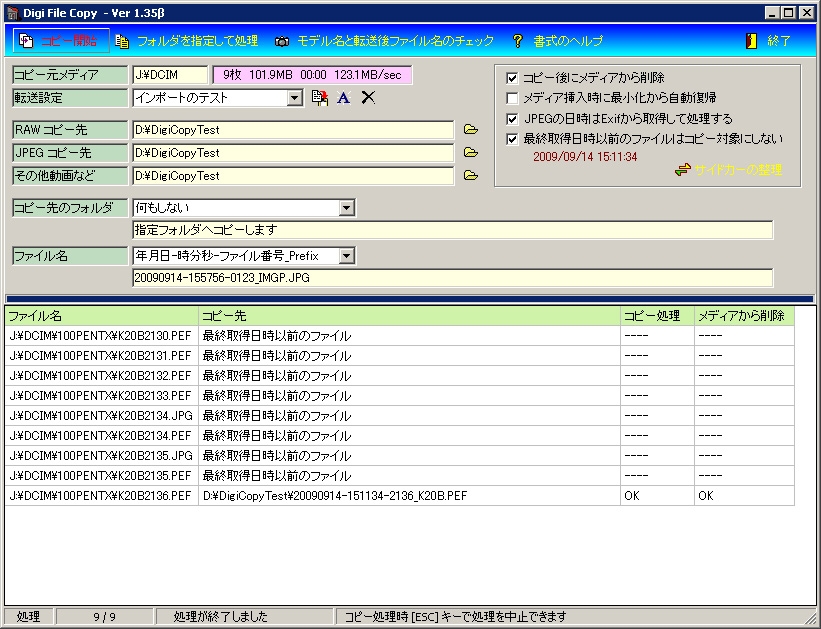821x629 pixels.
Task: Open モデル名と転送後ファイル名のチェック toolbar item
Action: click(x=385, y=41)
